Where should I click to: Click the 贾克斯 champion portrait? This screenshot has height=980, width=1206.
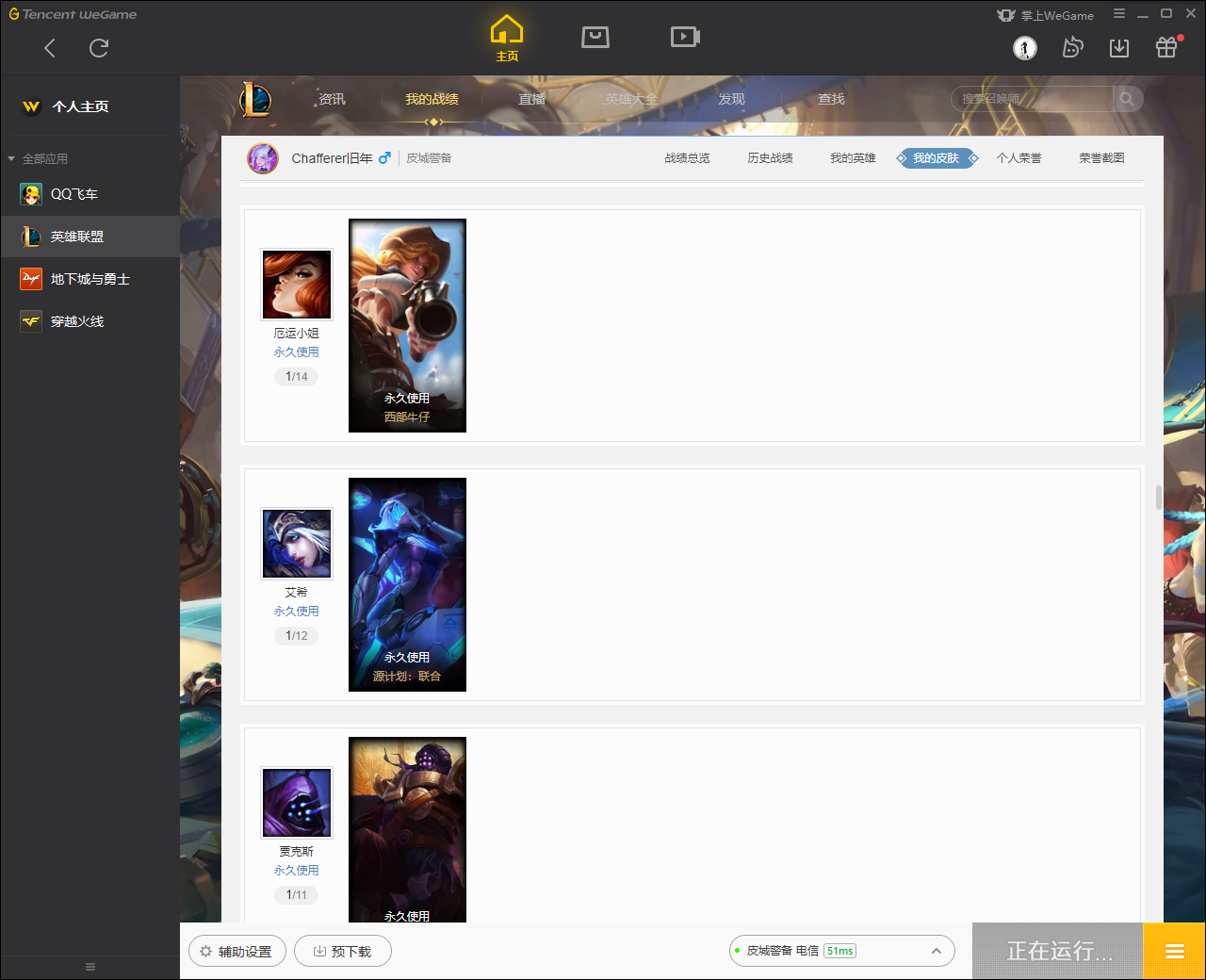(297, 803)
